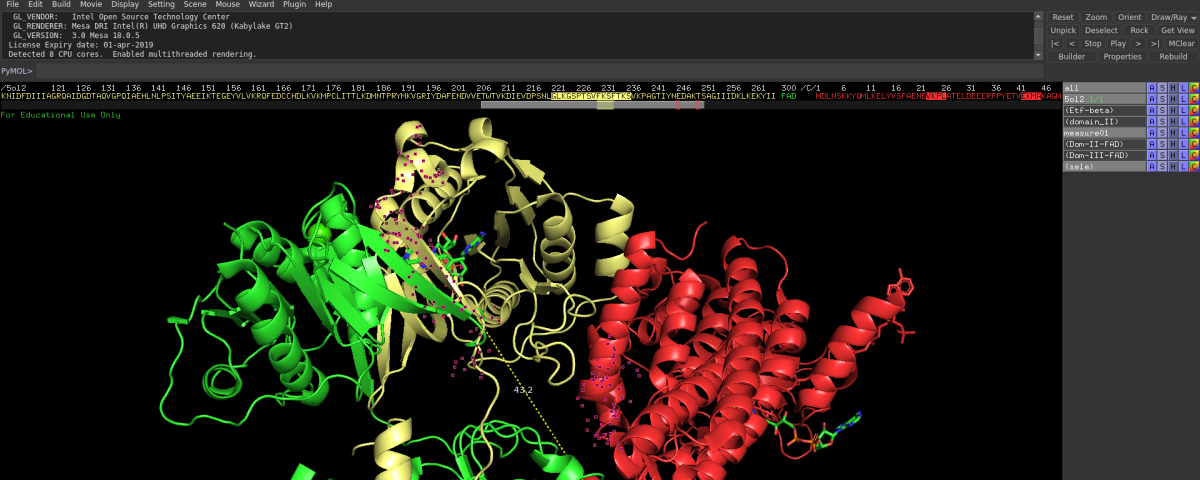Click Hide (H) for measure01
Screen dimensions: 1200x480
point(1173,133)
